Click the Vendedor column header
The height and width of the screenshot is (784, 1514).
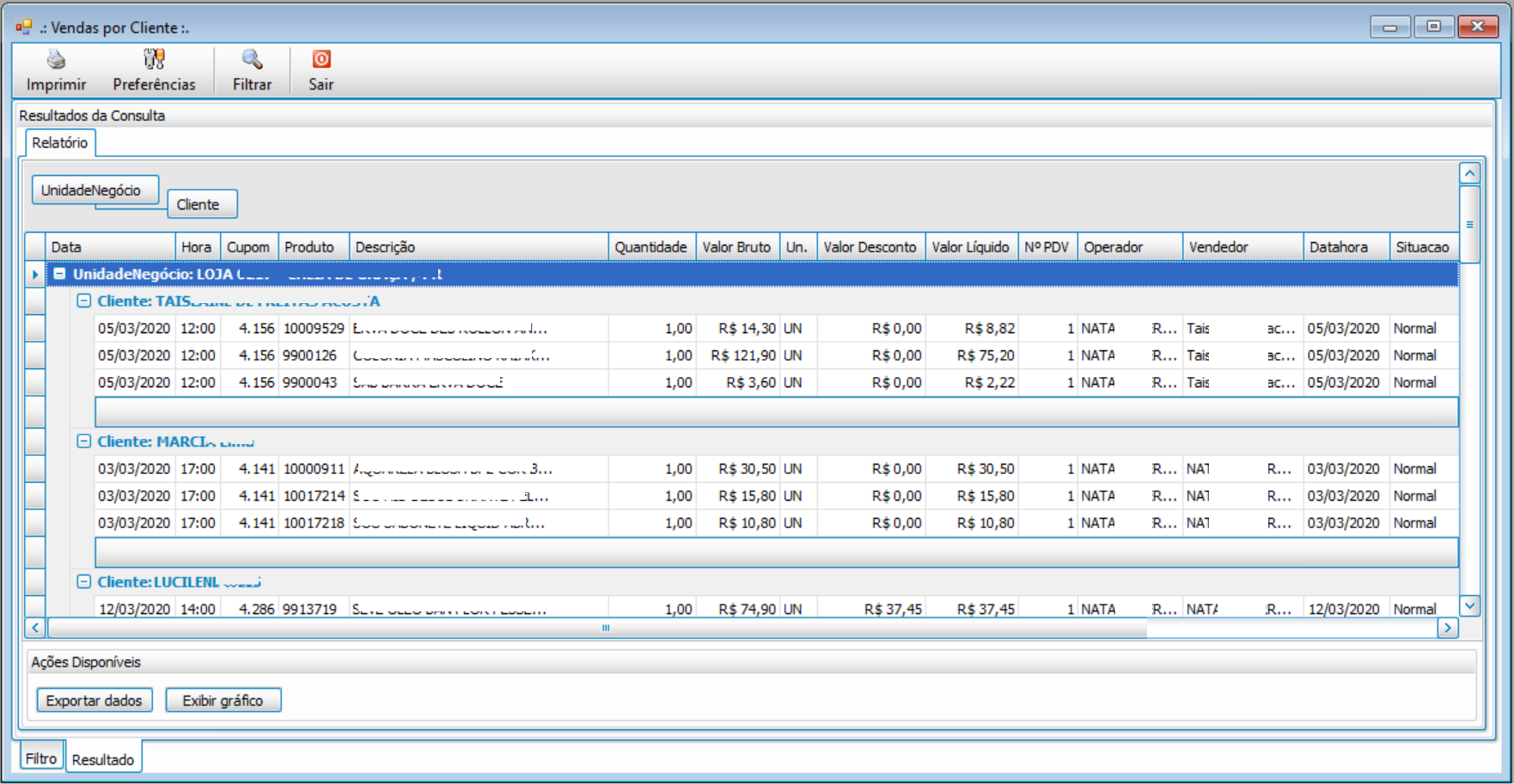(1242, 246)
